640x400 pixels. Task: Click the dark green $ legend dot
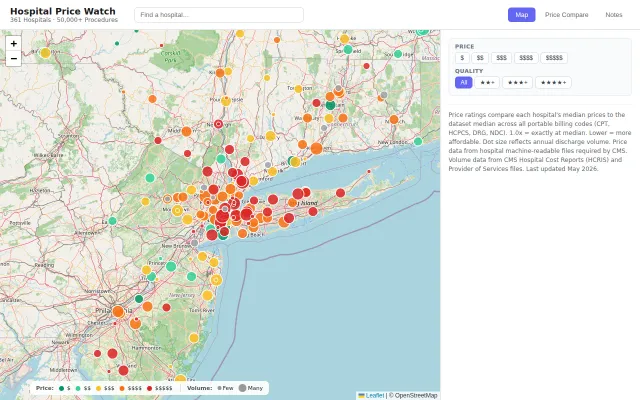(x=62, y=388)
